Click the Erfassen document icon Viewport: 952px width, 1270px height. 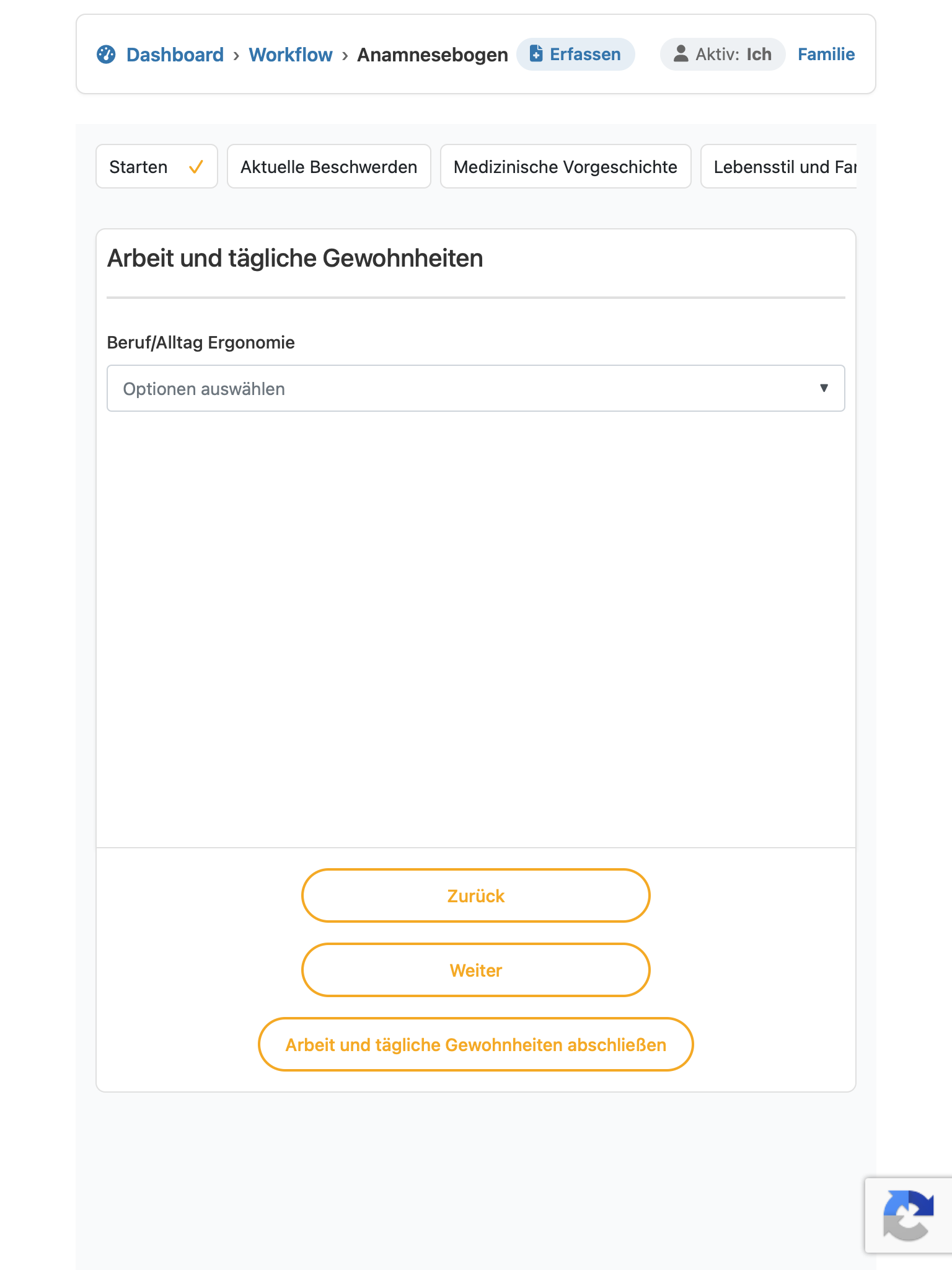536,54
